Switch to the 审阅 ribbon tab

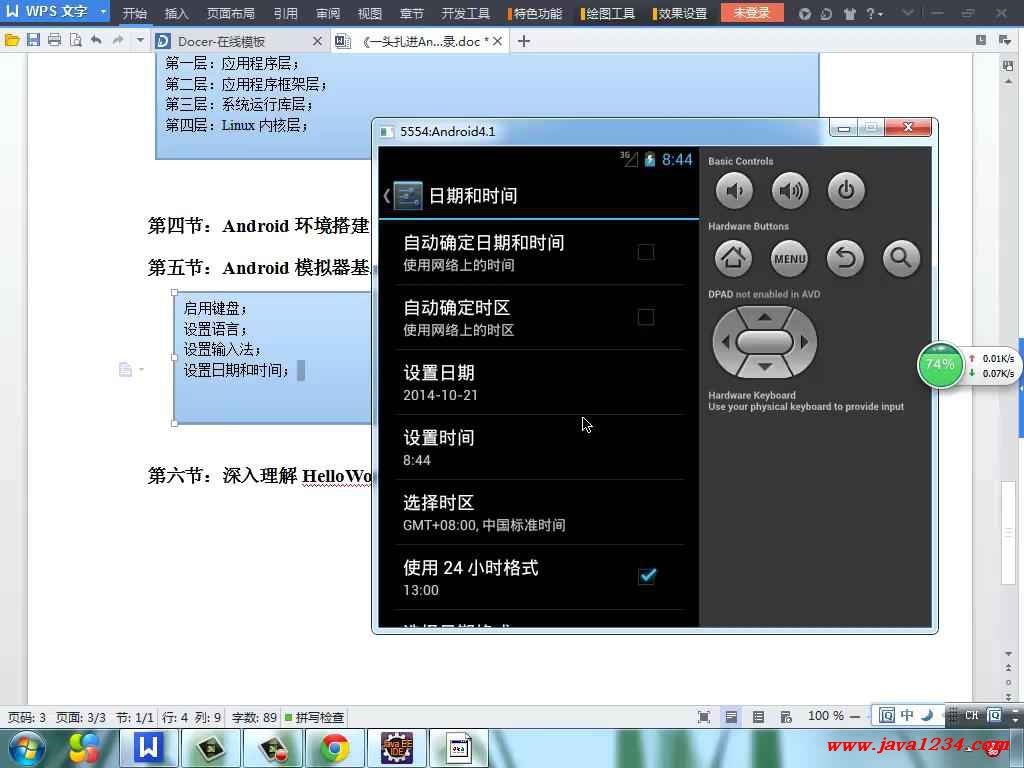(x=328, y=13)
